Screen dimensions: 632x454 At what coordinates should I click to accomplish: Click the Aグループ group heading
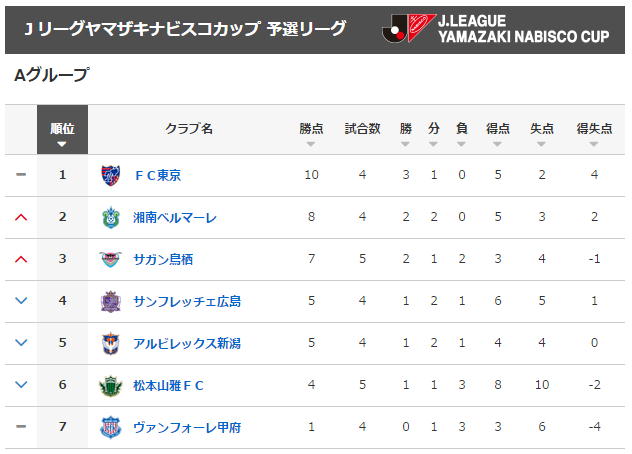pyautogui.click(x=51, y=75)
